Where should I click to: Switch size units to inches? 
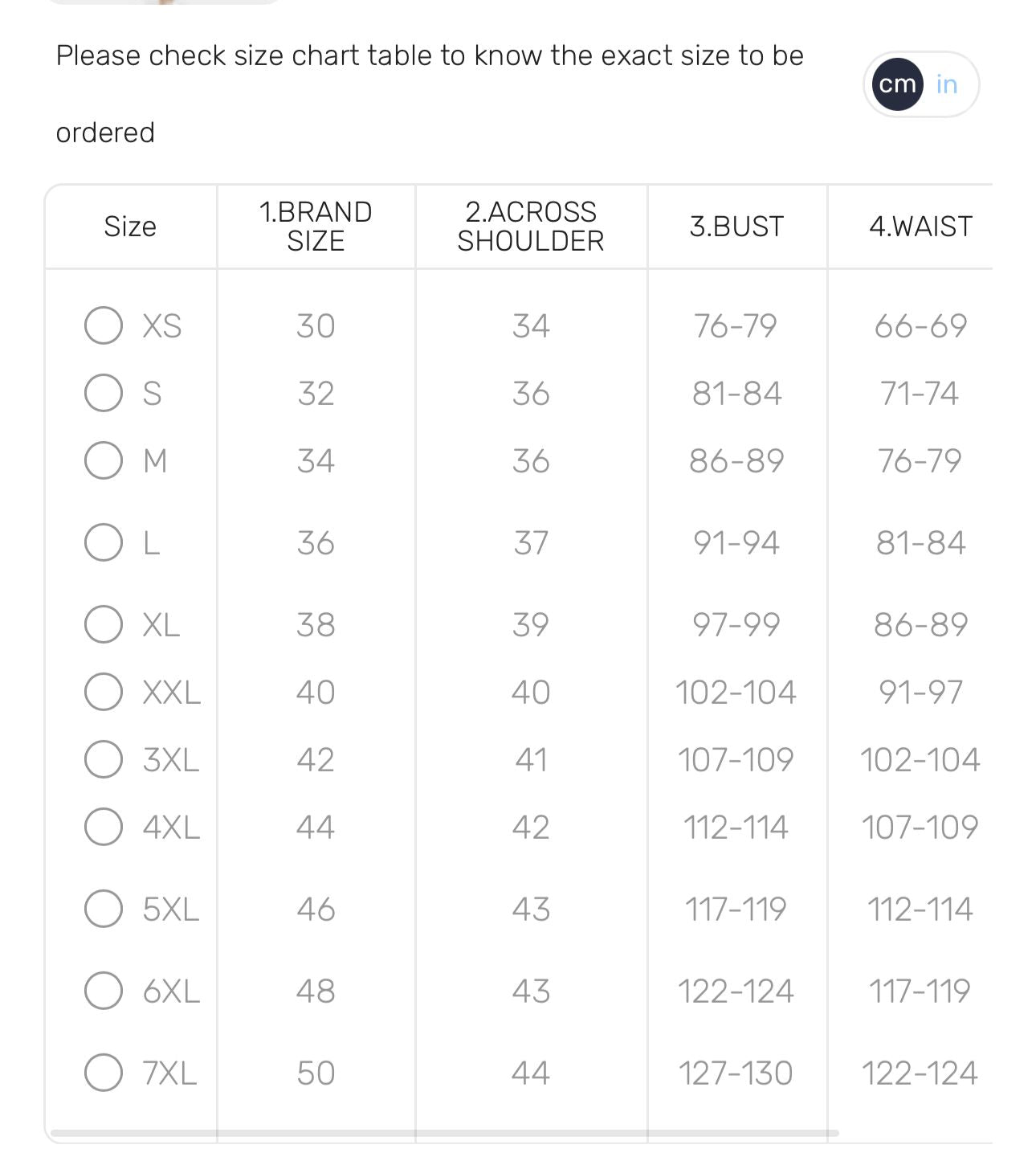pos(947,84)
